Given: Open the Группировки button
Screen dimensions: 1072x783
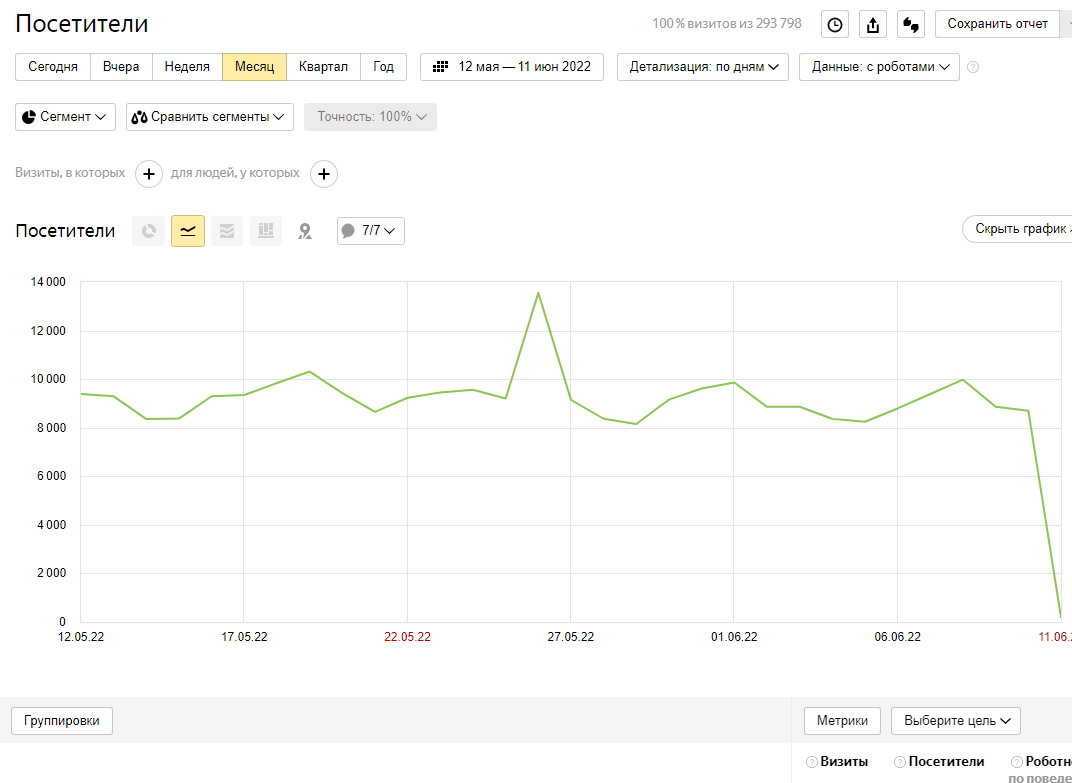Looking at the screenshot, I should coord(62,720).
